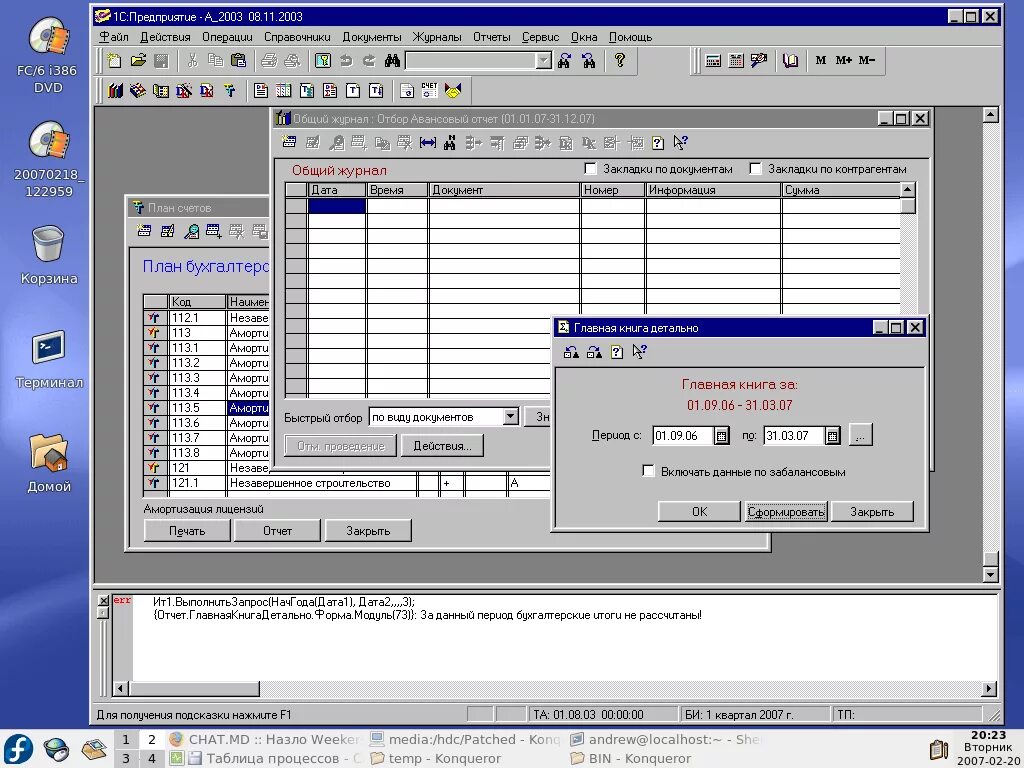This screenshot has height=768, width=1024.
Task: Click the Печать button in План счетов
Action: point(187,531)
